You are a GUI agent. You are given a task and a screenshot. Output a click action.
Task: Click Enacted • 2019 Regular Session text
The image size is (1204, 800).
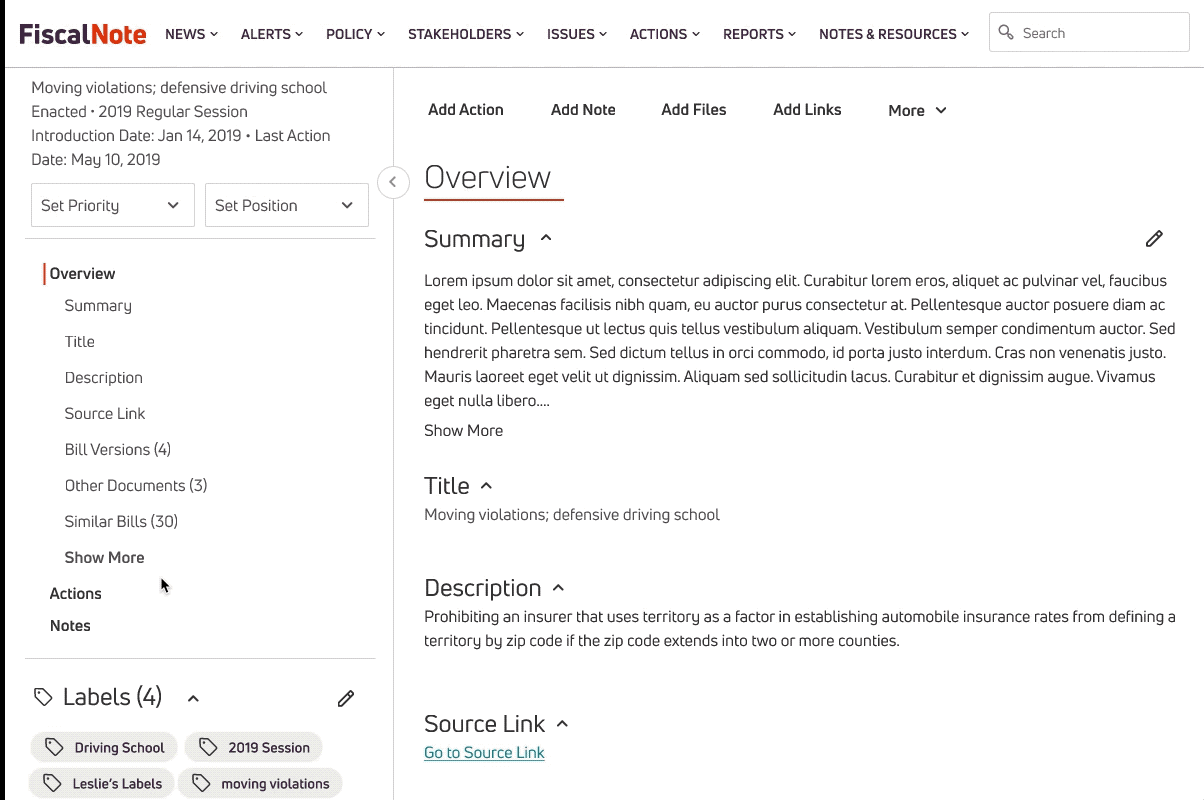coord(139,112)
